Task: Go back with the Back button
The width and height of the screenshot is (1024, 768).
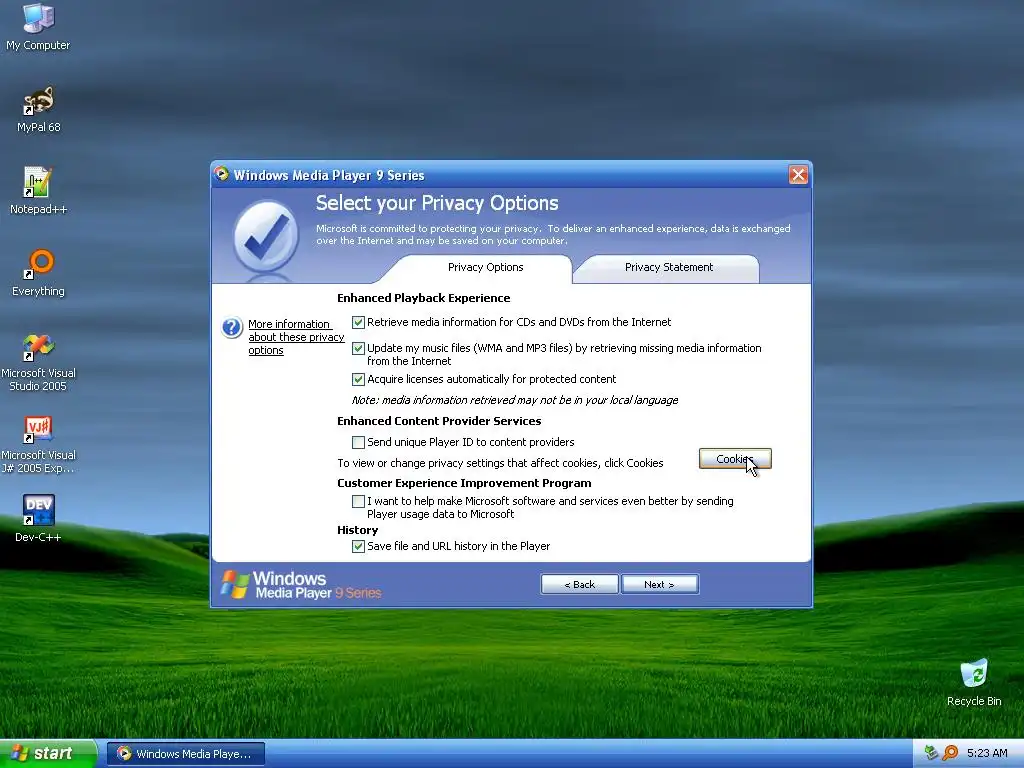Action: 579,584
